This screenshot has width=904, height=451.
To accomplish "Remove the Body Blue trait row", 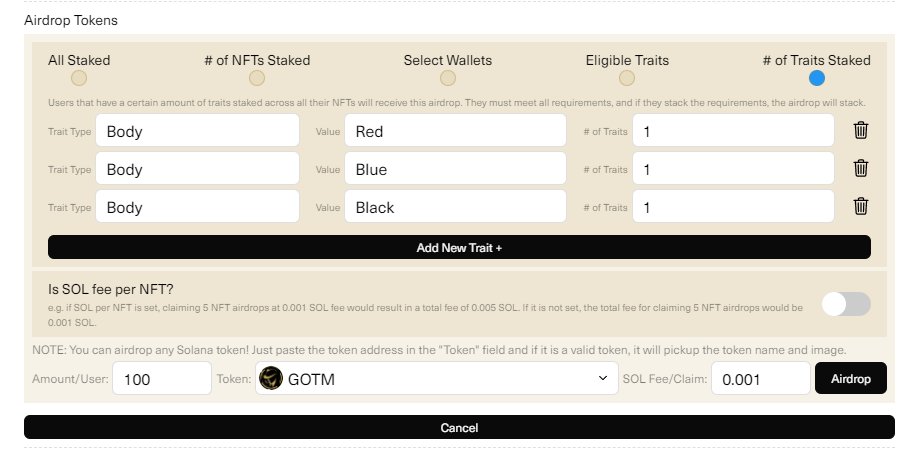I will 860,168.
